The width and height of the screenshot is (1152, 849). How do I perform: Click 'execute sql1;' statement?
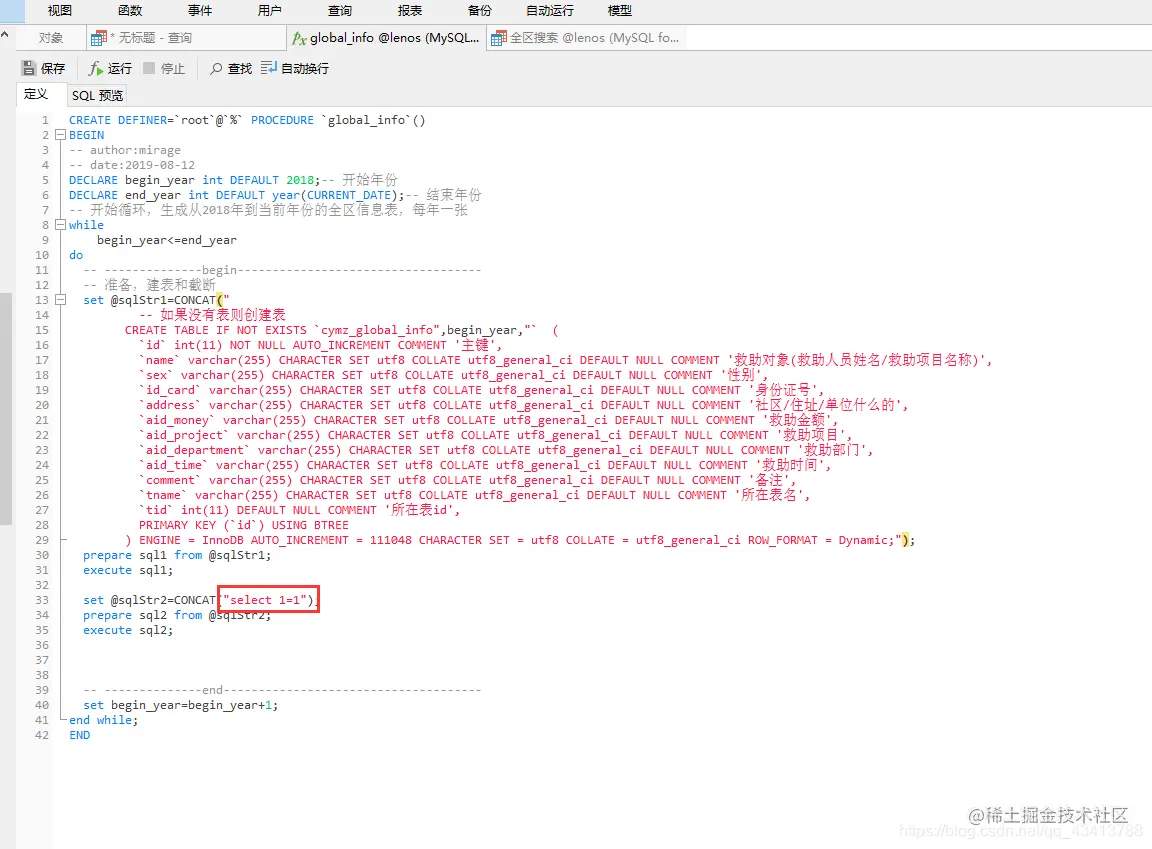pos(128,570)
